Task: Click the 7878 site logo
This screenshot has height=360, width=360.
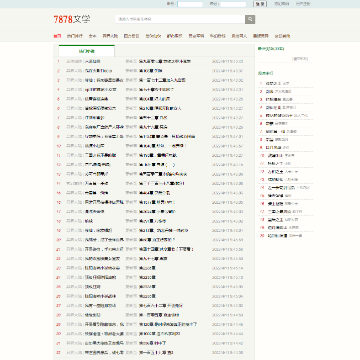Action: 72,19
